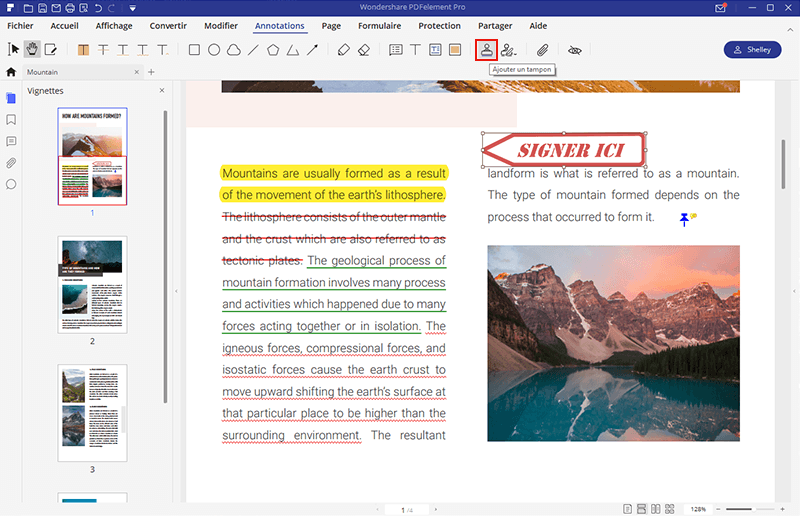Switch to two-page view layout
The height and width of the screenshot is (516, 800).
pyautogui.click(x=656, y=509)
